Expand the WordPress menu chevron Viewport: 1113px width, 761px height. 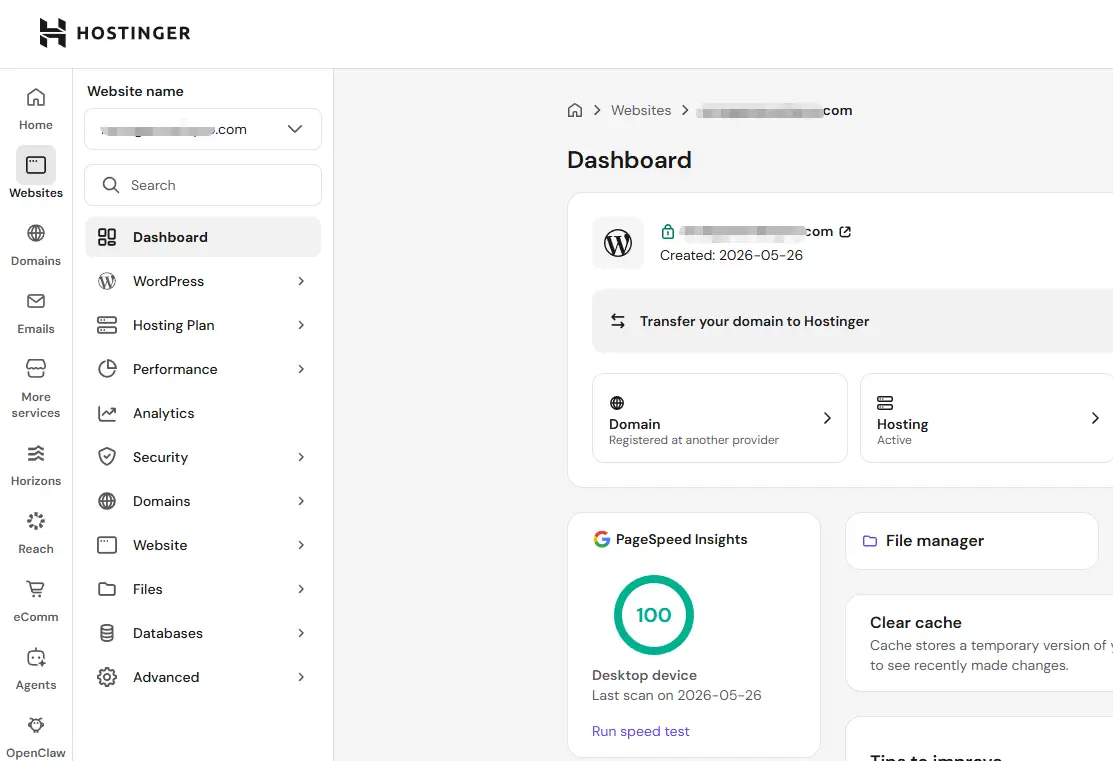(x=301, y=281)
